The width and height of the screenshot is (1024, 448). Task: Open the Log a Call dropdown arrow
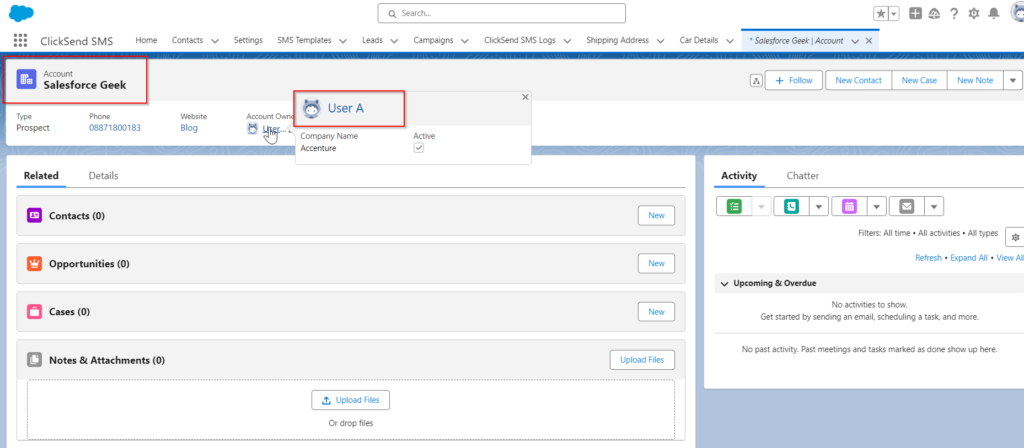[819, 206]
